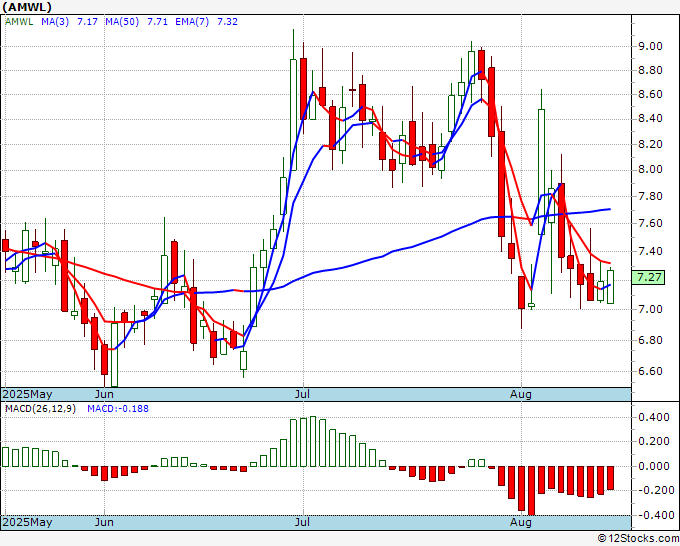This screenshot has height=546, width=680.
Task: Click the -0.200 MACD axis label
Action: coord(656,490)
